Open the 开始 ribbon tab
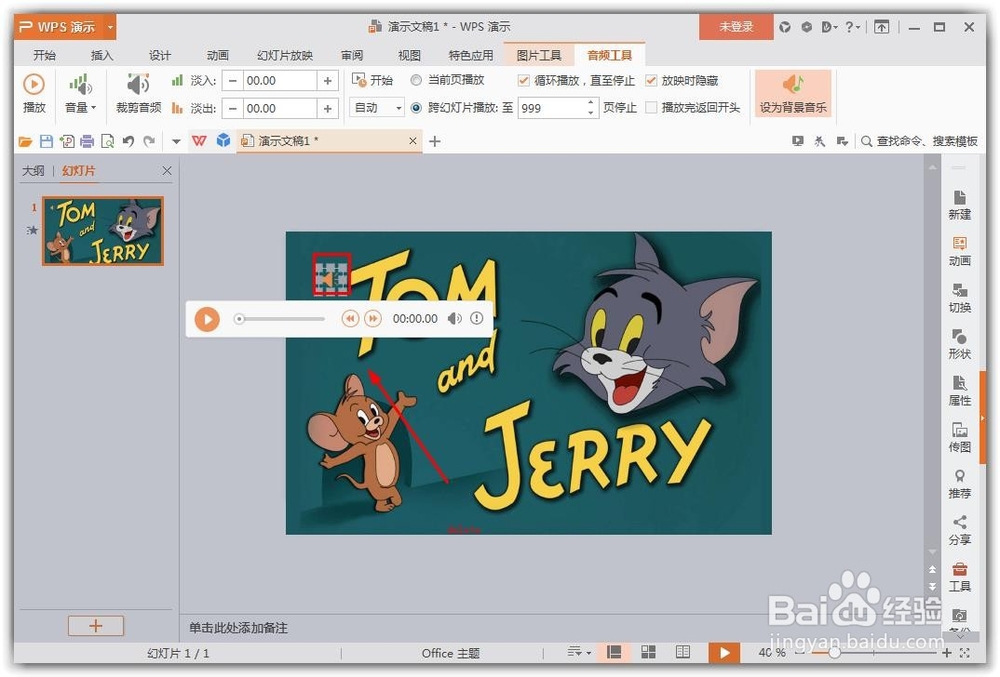This screenshot has height=677, width=1000. pyautogui.click(x=44, y=55)
